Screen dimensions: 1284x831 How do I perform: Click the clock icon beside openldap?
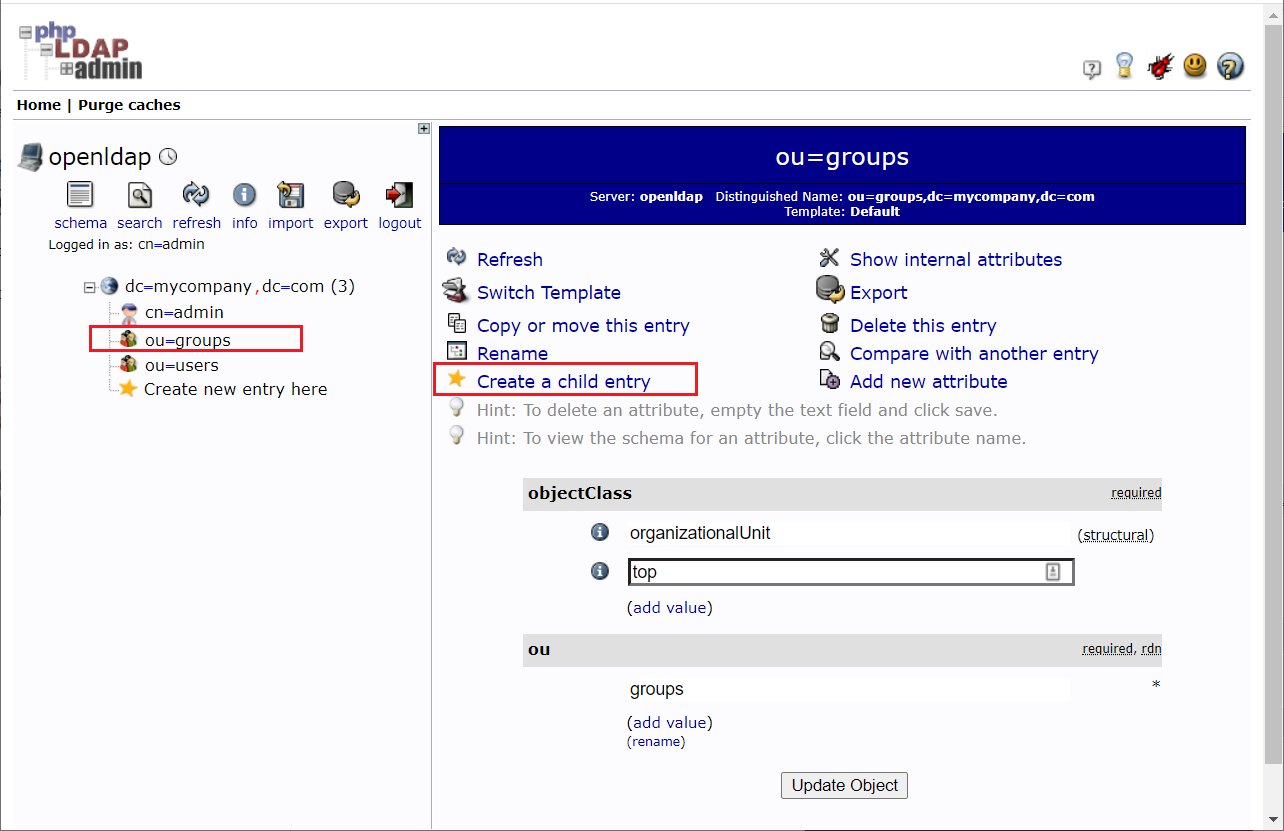[167, 157]
